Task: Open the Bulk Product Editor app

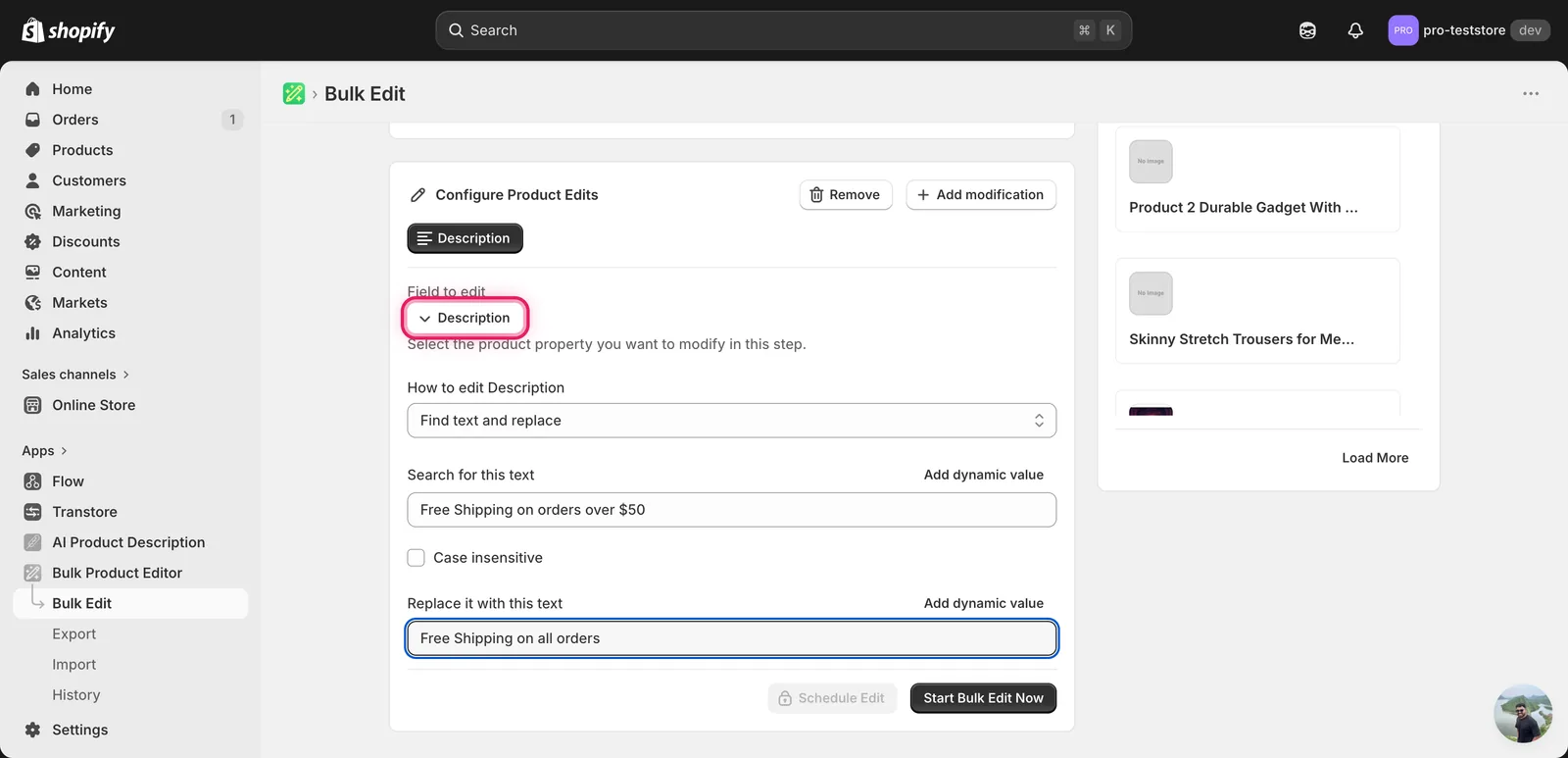Action: tap(117, 573)
